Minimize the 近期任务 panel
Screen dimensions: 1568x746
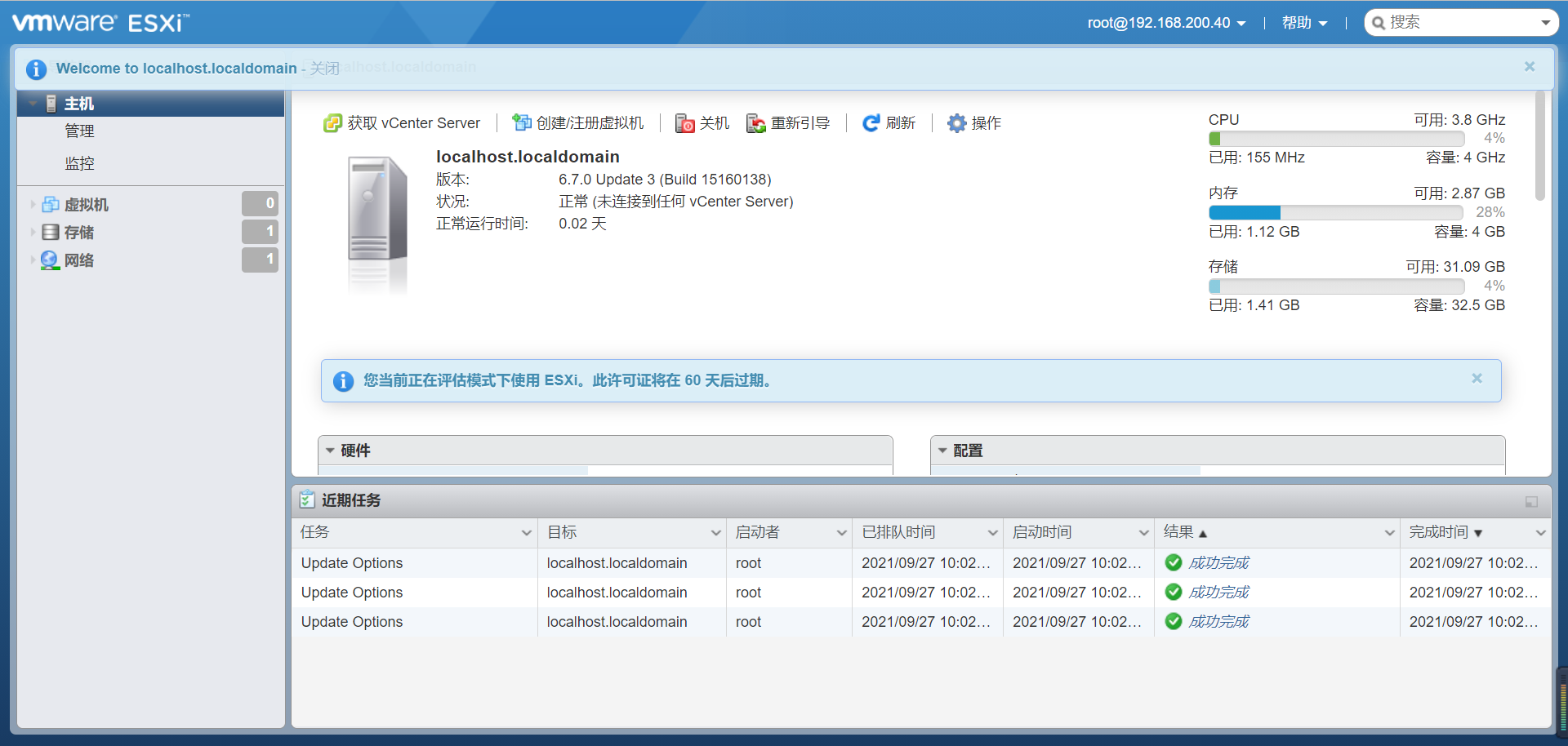click(x=1531, y=502)
